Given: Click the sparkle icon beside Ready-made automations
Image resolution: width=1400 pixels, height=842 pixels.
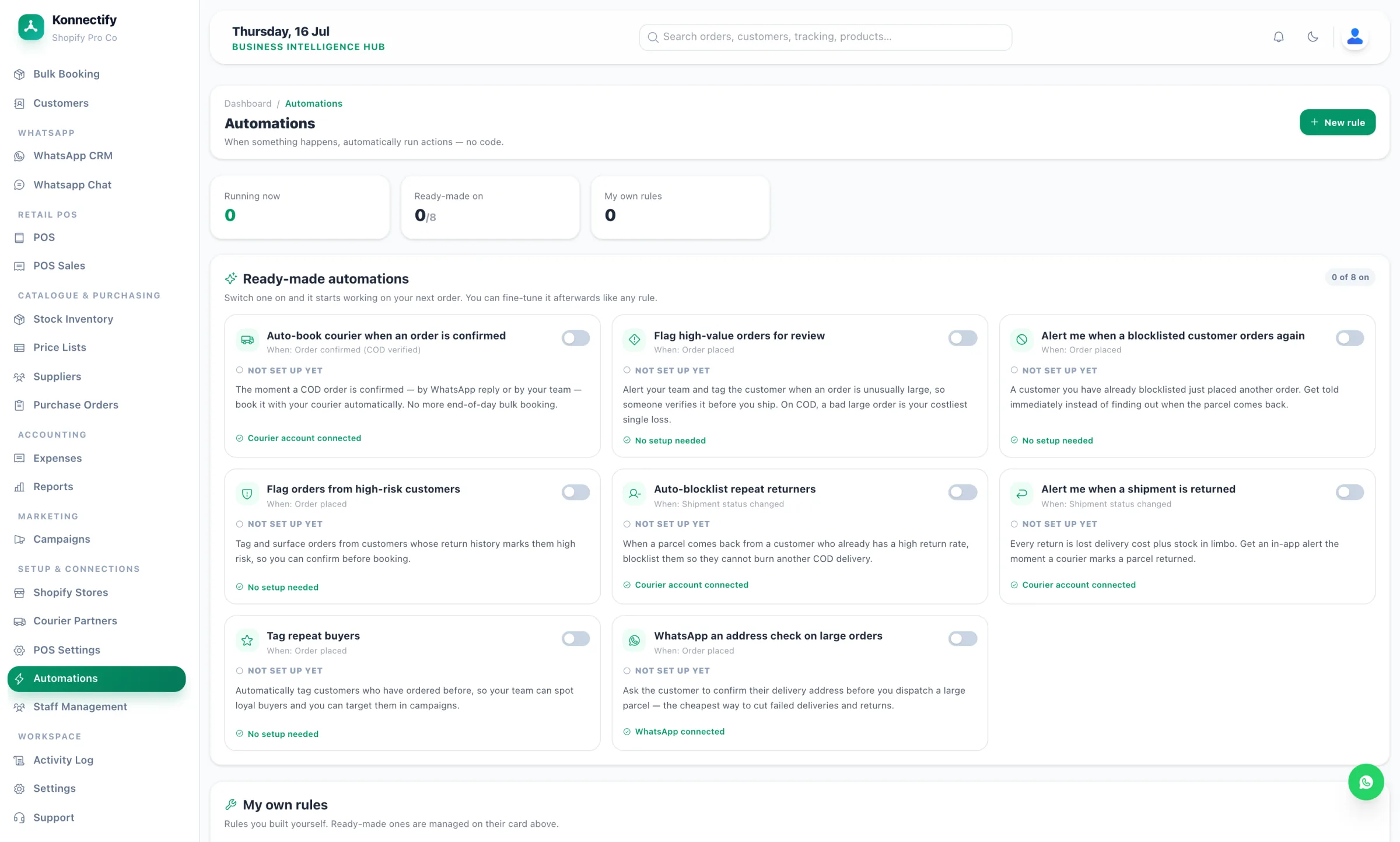Looking at the screenshot, I should pos(231,278).
